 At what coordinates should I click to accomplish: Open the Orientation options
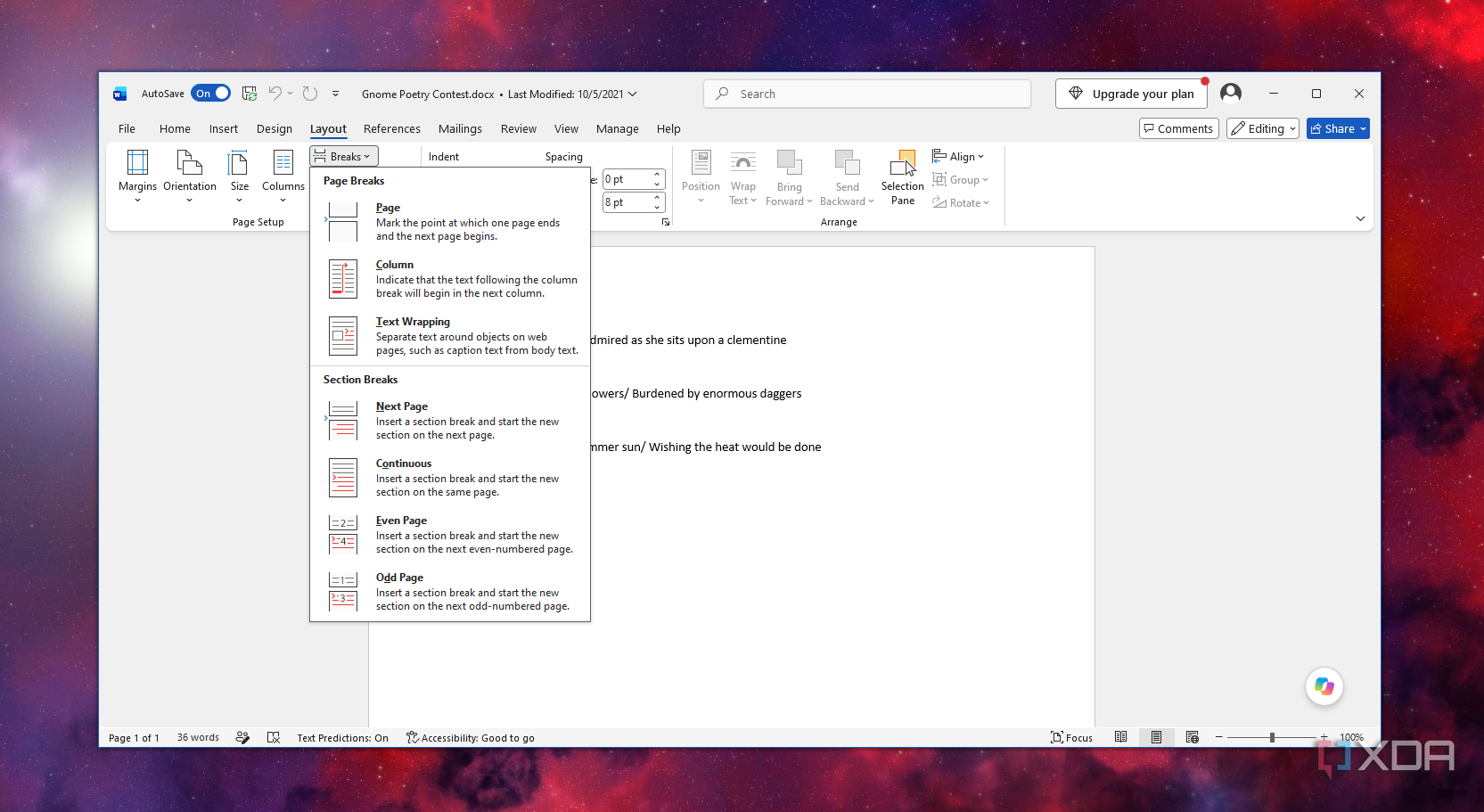(190, 176)
